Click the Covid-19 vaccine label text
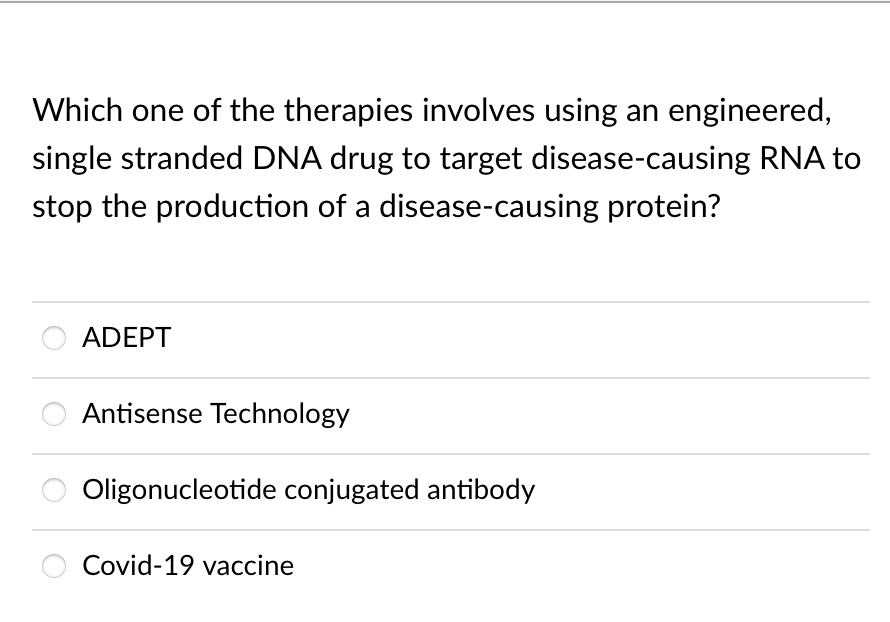The height and width of the screenshot is (622, 890). (188, 566)
